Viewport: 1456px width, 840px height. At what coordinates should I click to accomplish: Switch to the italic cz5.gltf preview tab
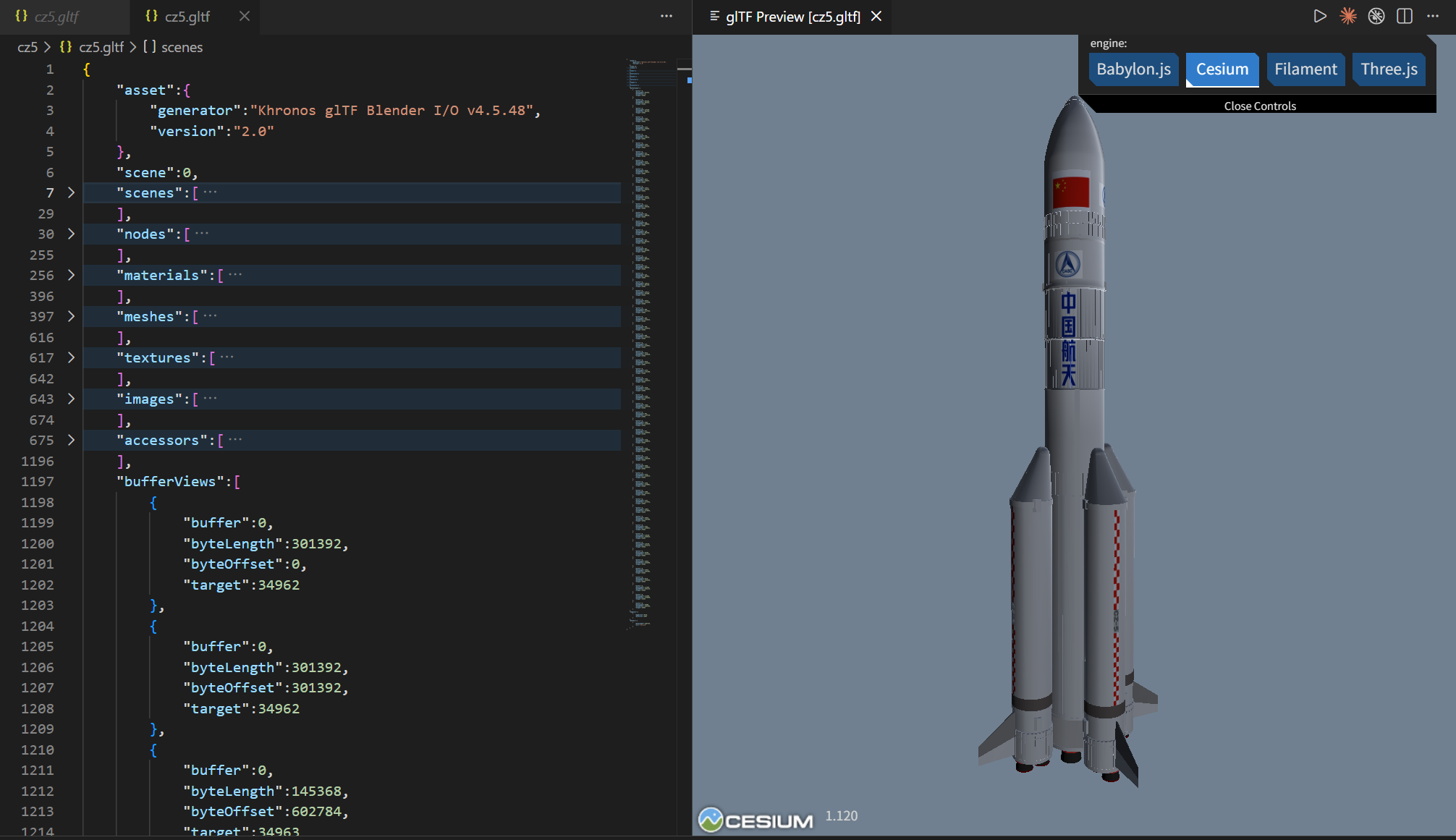[x=56, y=16]
